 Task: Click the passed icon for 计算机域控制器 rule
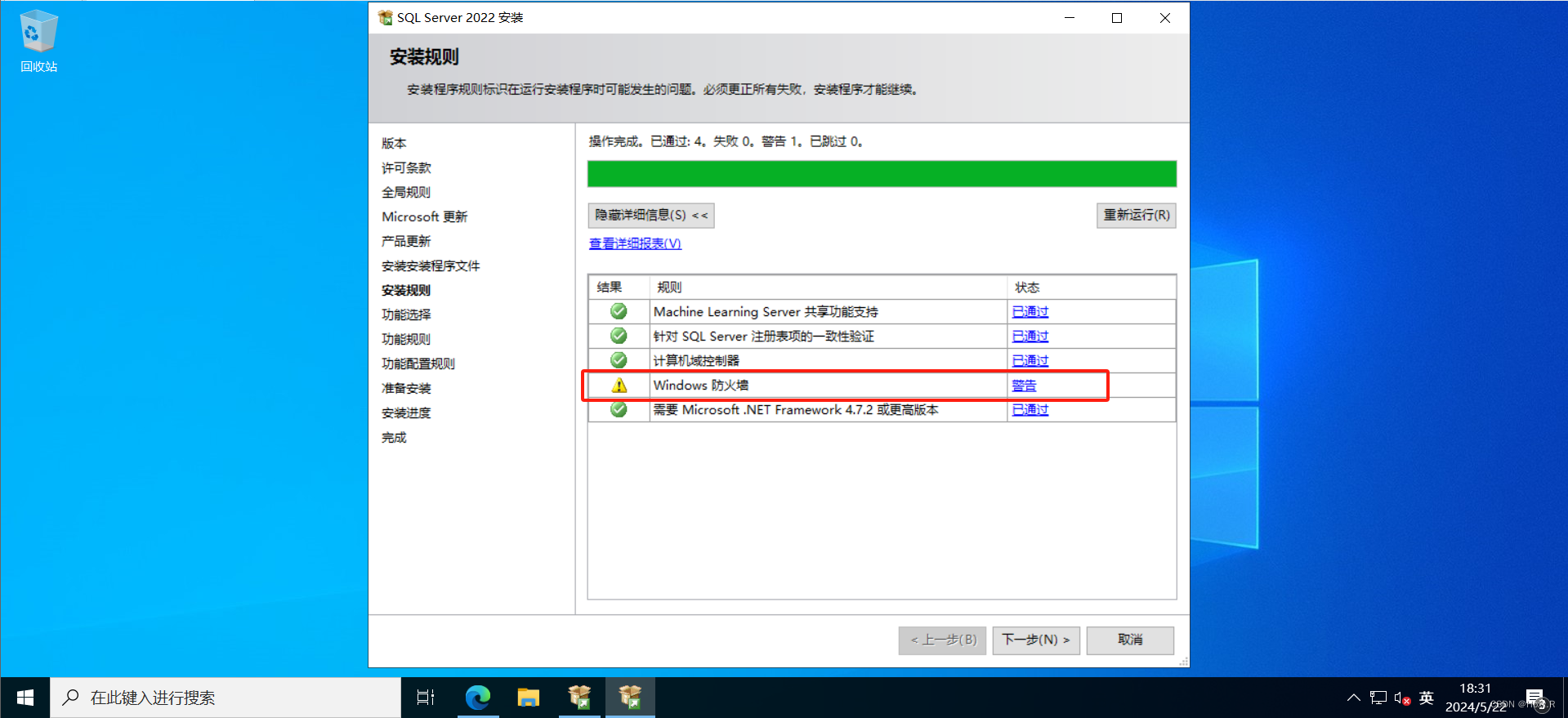619,360
